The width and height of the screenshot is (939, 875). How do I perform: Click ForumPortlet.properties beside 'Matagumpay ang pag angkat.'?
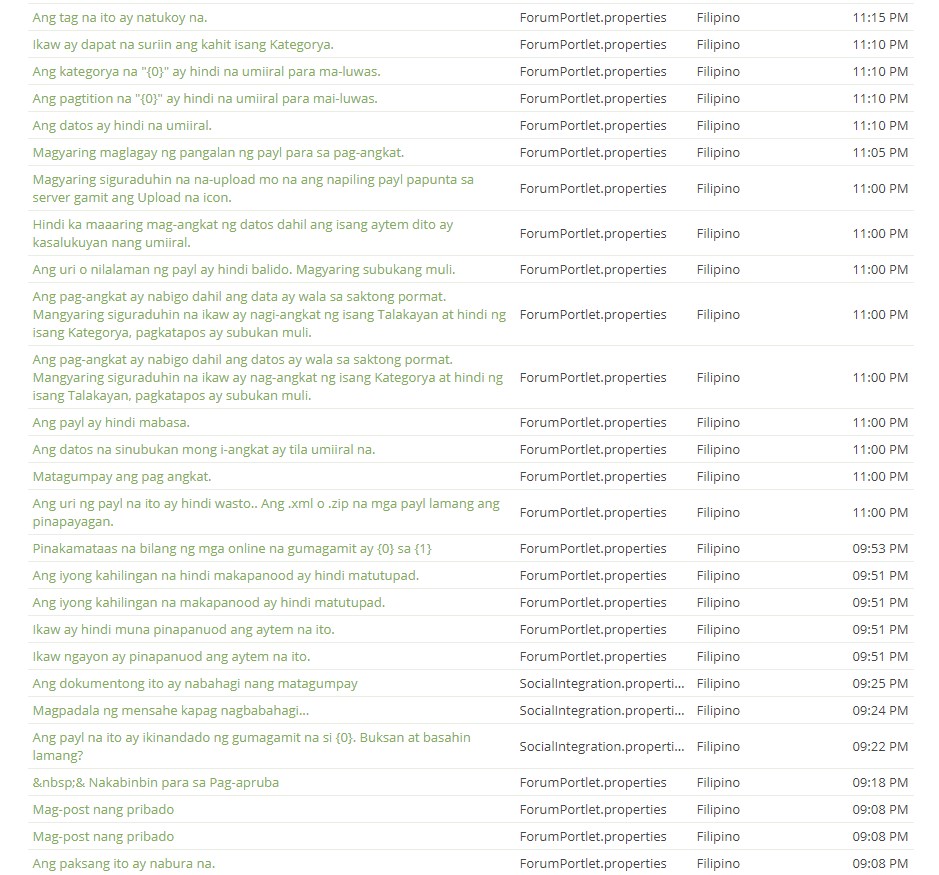click(593, 477)
